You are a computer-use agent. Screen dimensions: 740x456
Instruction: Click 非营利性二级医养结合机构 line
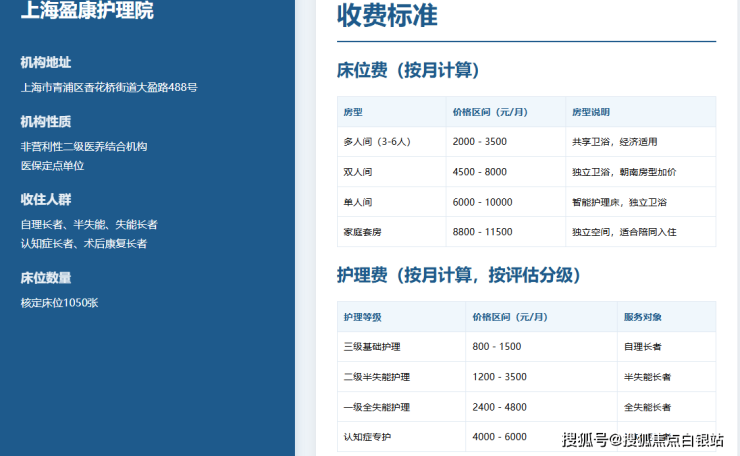click(84, 147)
